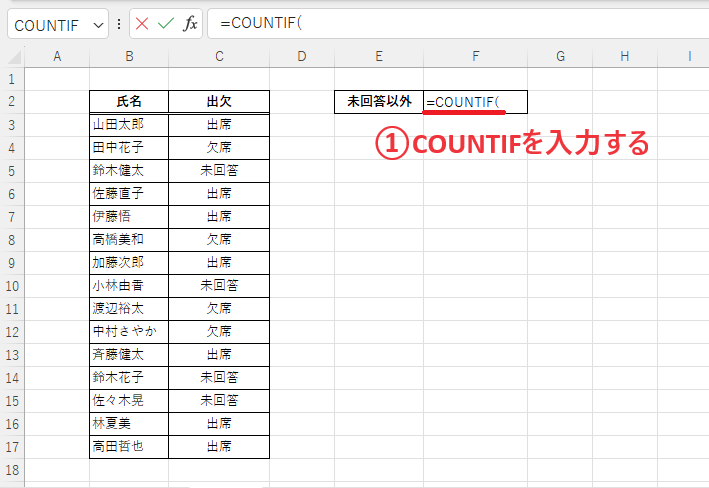Select the name cell 田中花子

pos(129,148)
